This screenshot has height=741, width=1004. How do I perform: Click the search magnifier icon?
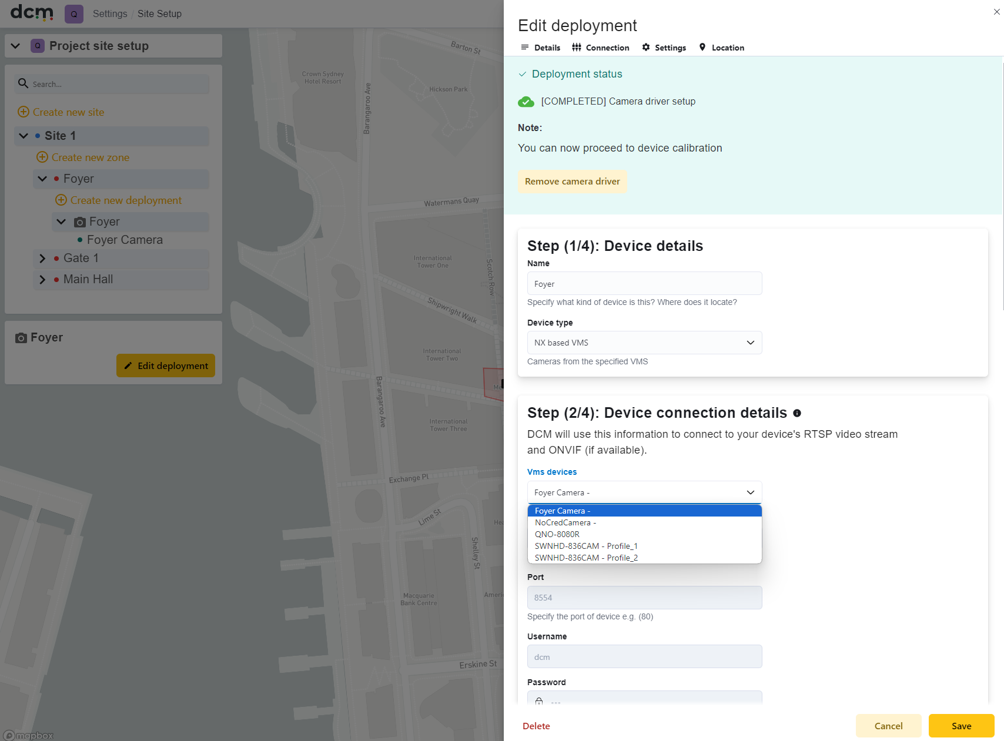pyautogui.click(x=23, y=83)
